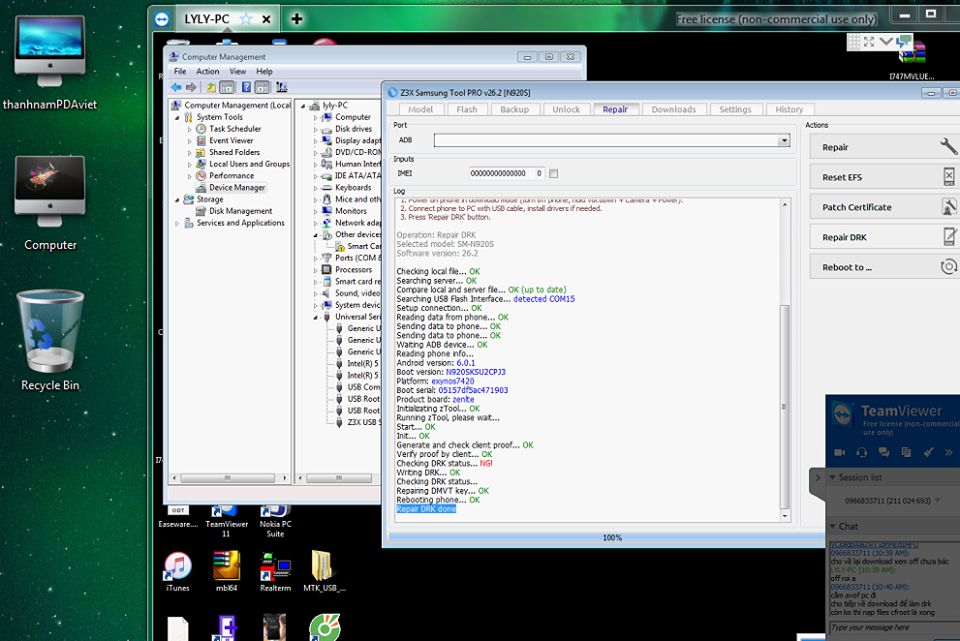960x641 pixels.
Task: Click the log scroll-down arrow
Action: [784, 516]
